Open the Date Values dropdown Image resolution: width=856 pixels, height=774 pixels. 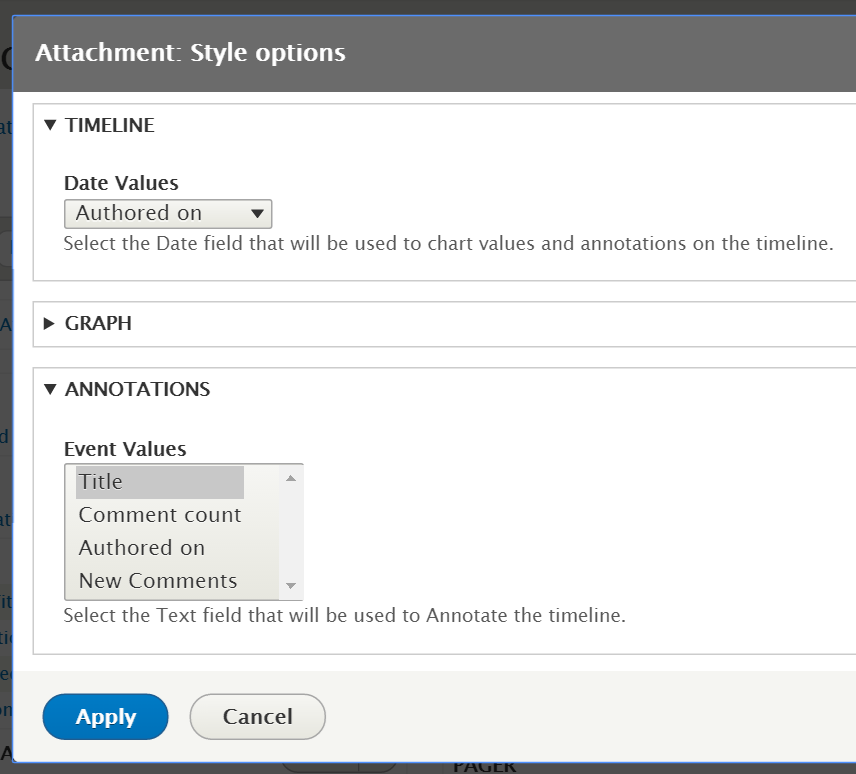[168, 213]
